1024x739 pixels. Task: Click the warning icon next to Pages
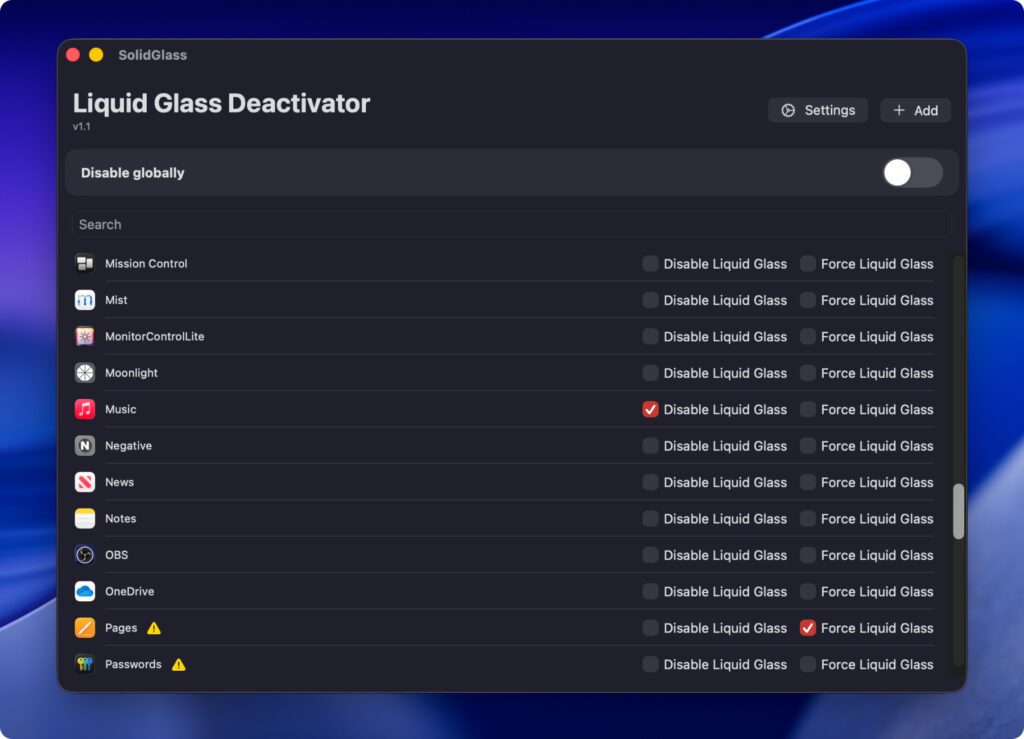click(x=154, y=628)
